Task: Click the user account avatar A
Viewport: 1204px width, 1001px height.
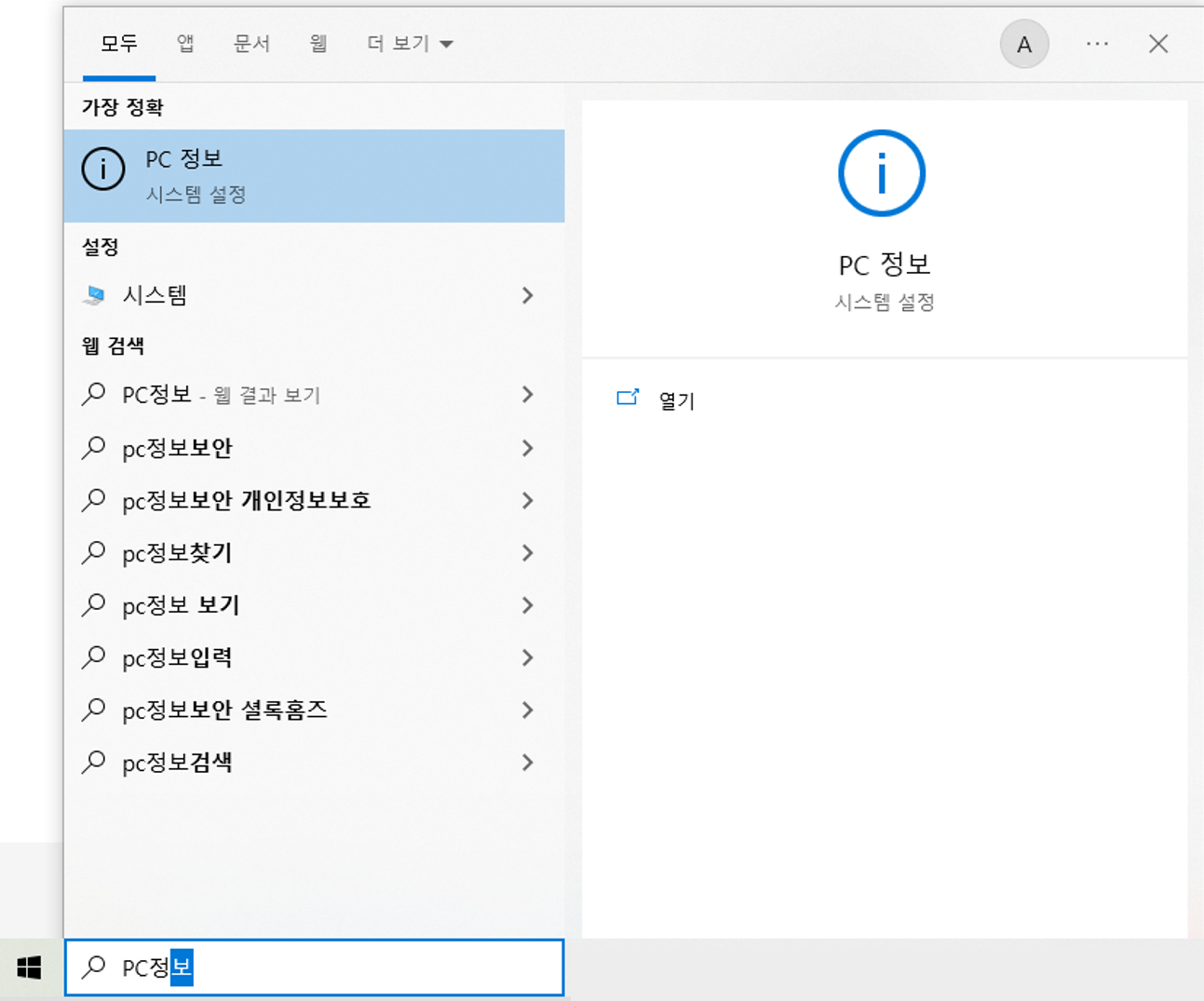Action: pyautogui.click(x=1024, y=44)
